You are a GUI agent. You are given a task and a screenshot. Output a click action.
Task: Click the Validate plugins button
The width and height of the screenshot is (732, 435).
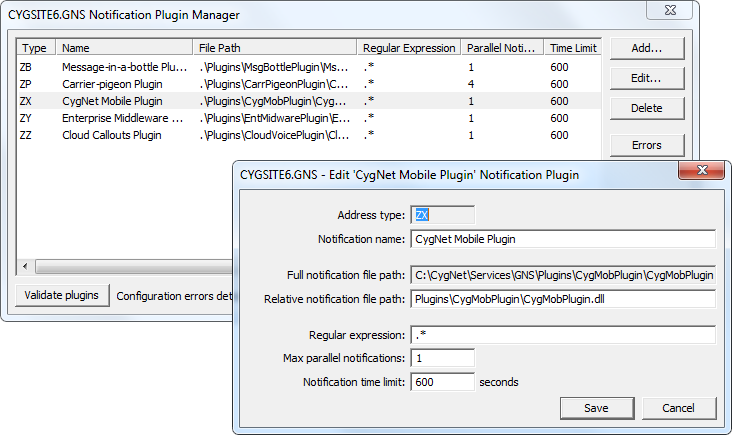pyautogui.click(x=62, y=295)
